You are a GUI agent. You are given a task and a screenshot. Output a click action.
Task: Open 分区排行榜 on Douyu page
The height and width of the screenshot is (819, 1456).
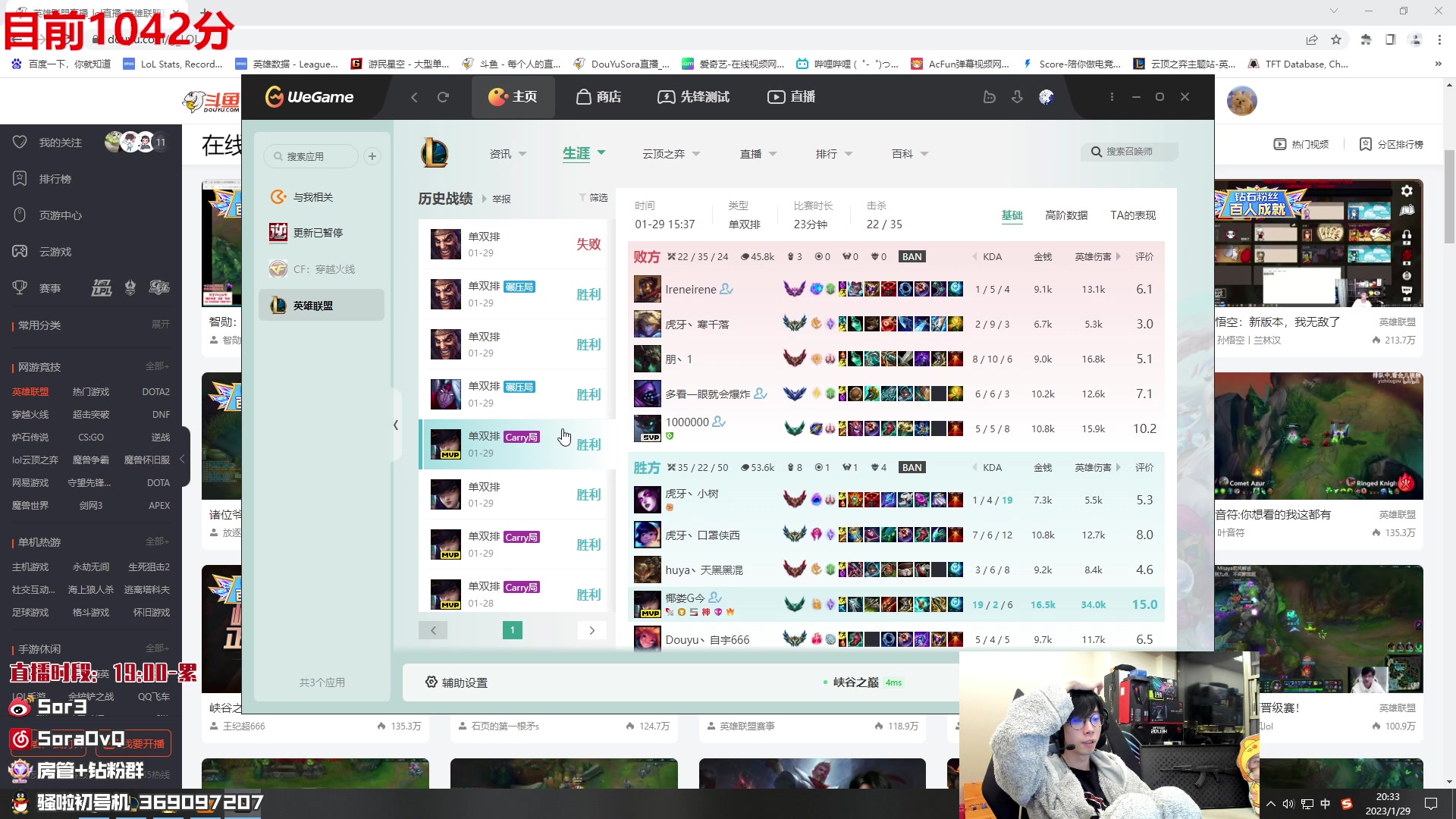pos(1392,144)
